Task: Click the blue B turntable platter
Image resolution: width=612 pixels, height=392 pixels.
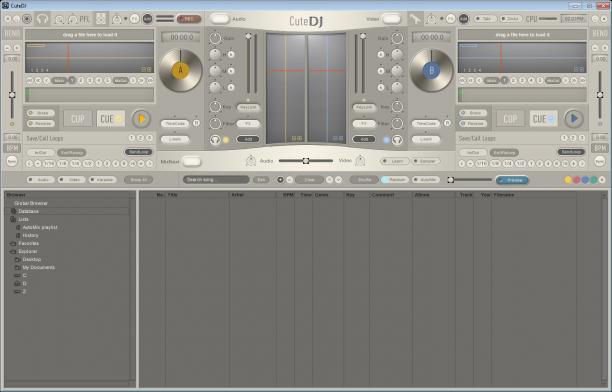Action: [431, 71]
